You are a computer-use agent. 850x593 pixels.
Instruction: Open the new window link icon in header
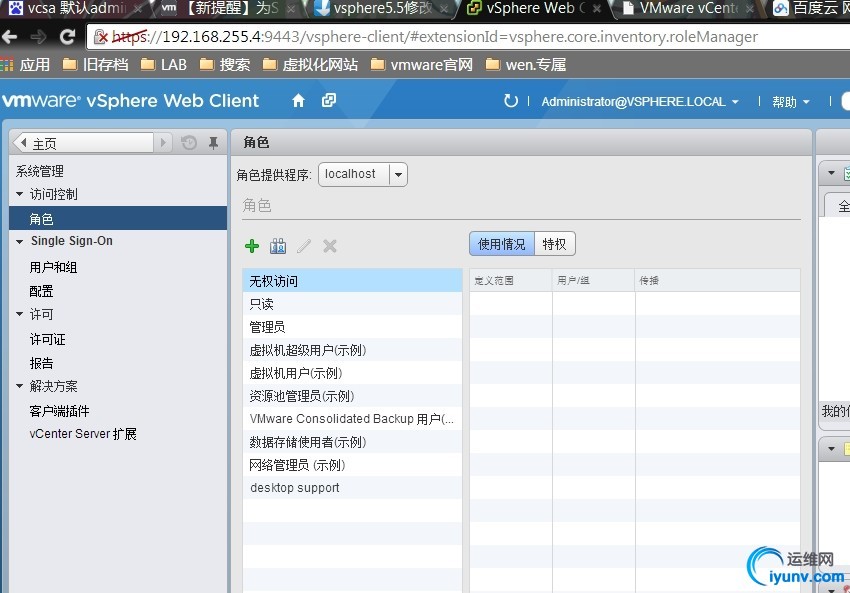(x=329, y=100)
